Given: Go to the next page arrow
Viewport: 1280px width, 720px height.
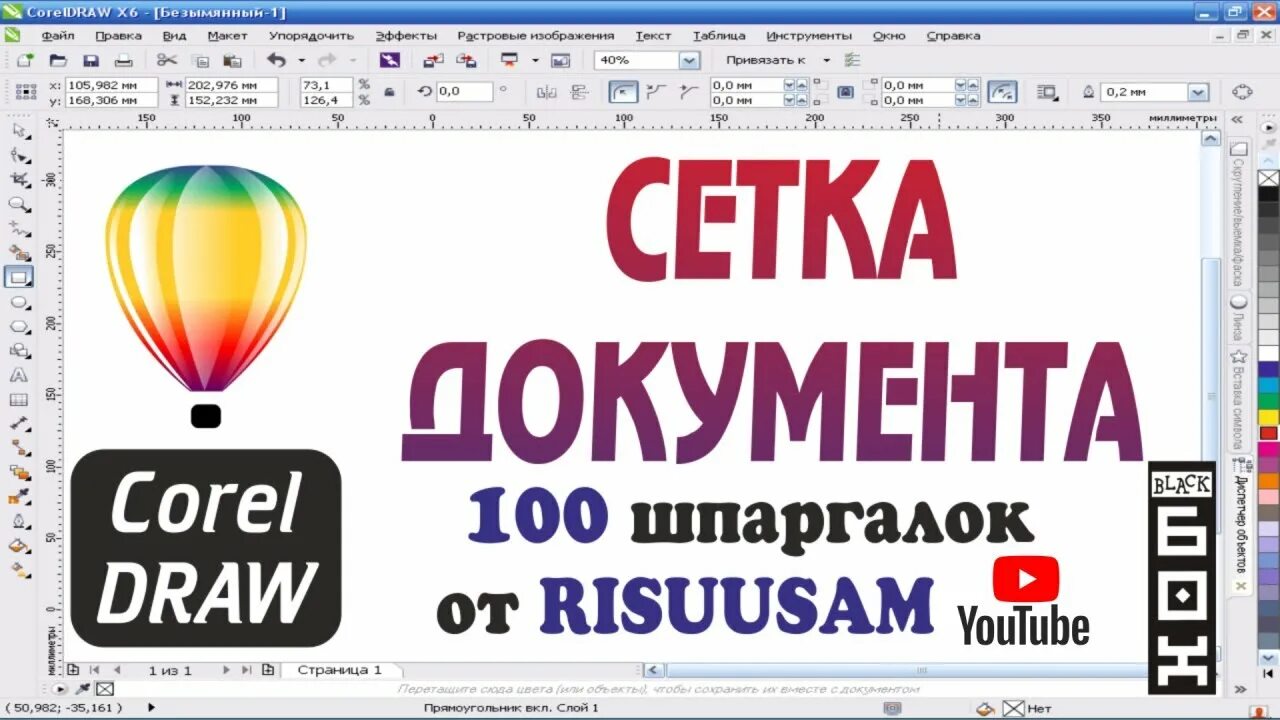Looking at the screenshot, I should (x=226, y=670).
